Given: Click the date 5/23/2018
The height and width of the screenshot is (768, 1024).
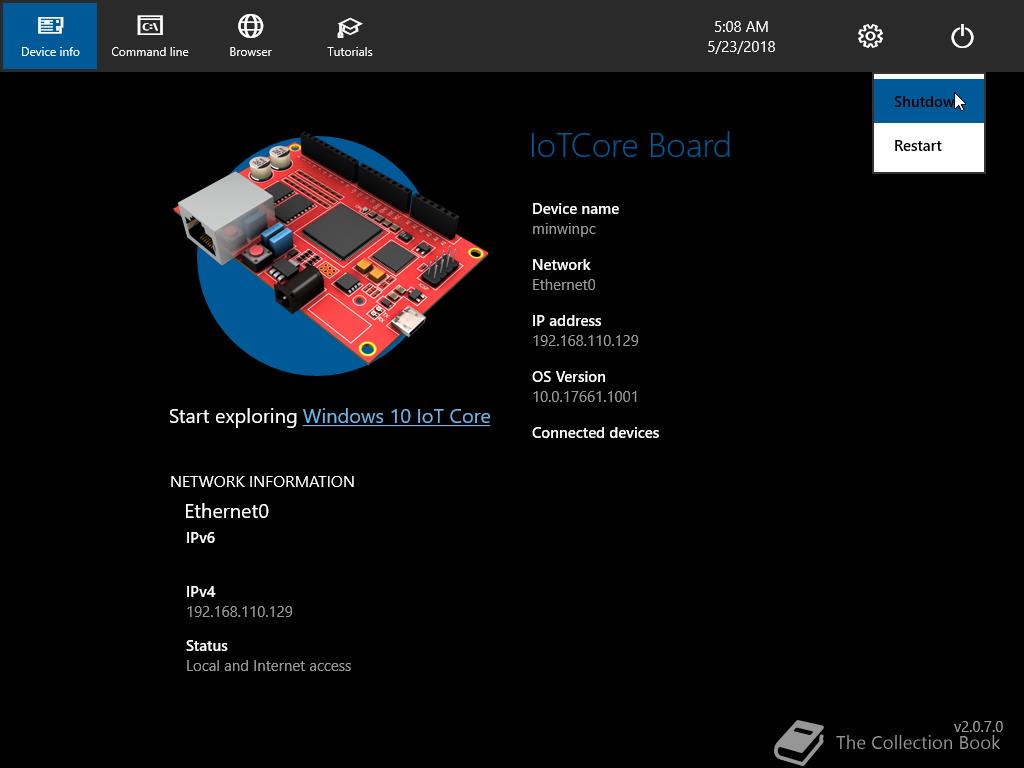Looking at the screenshot, I should coord(741,47).
